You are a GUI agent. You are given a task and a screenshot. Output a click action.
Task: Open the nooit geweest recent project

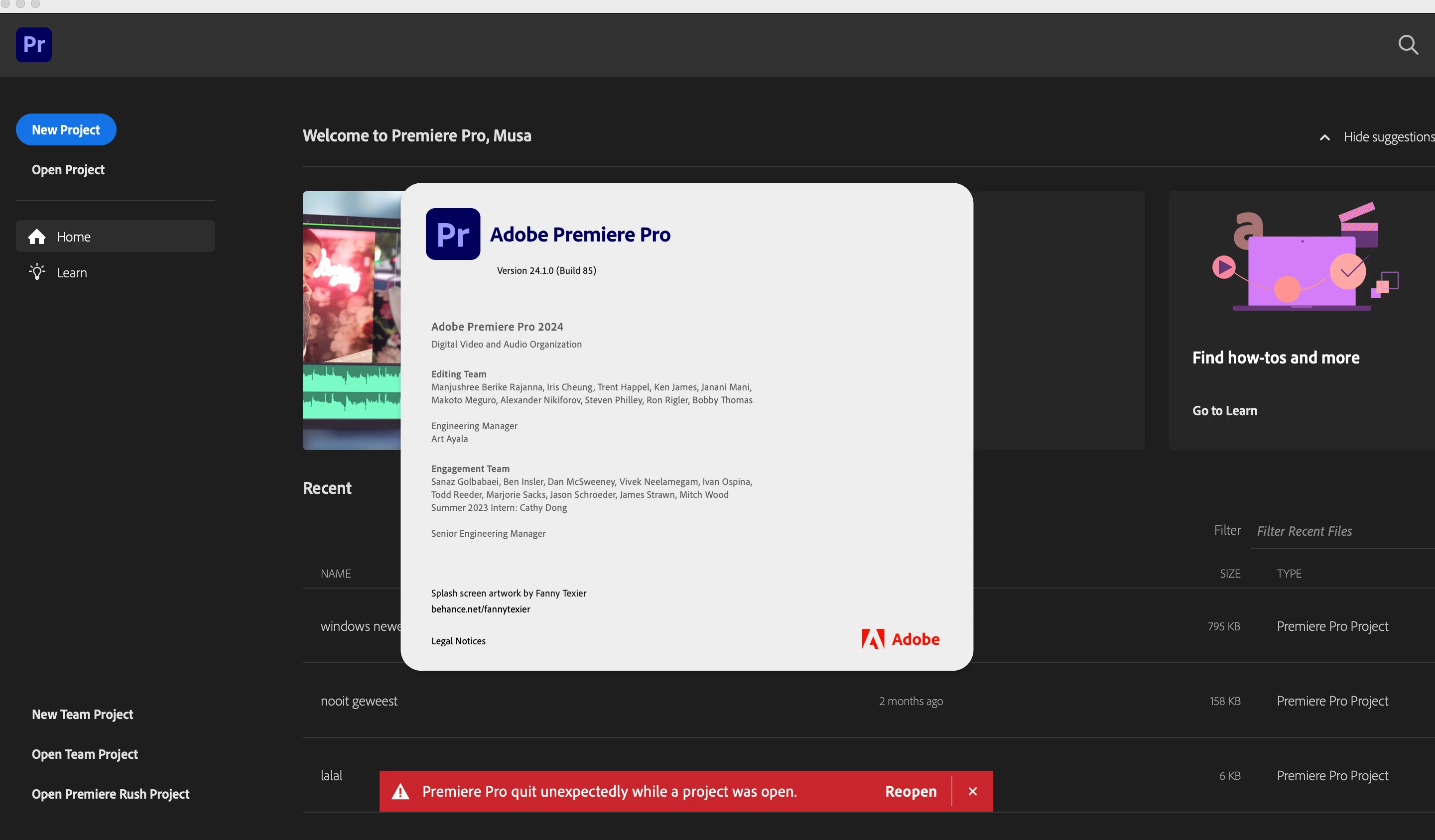359,701
